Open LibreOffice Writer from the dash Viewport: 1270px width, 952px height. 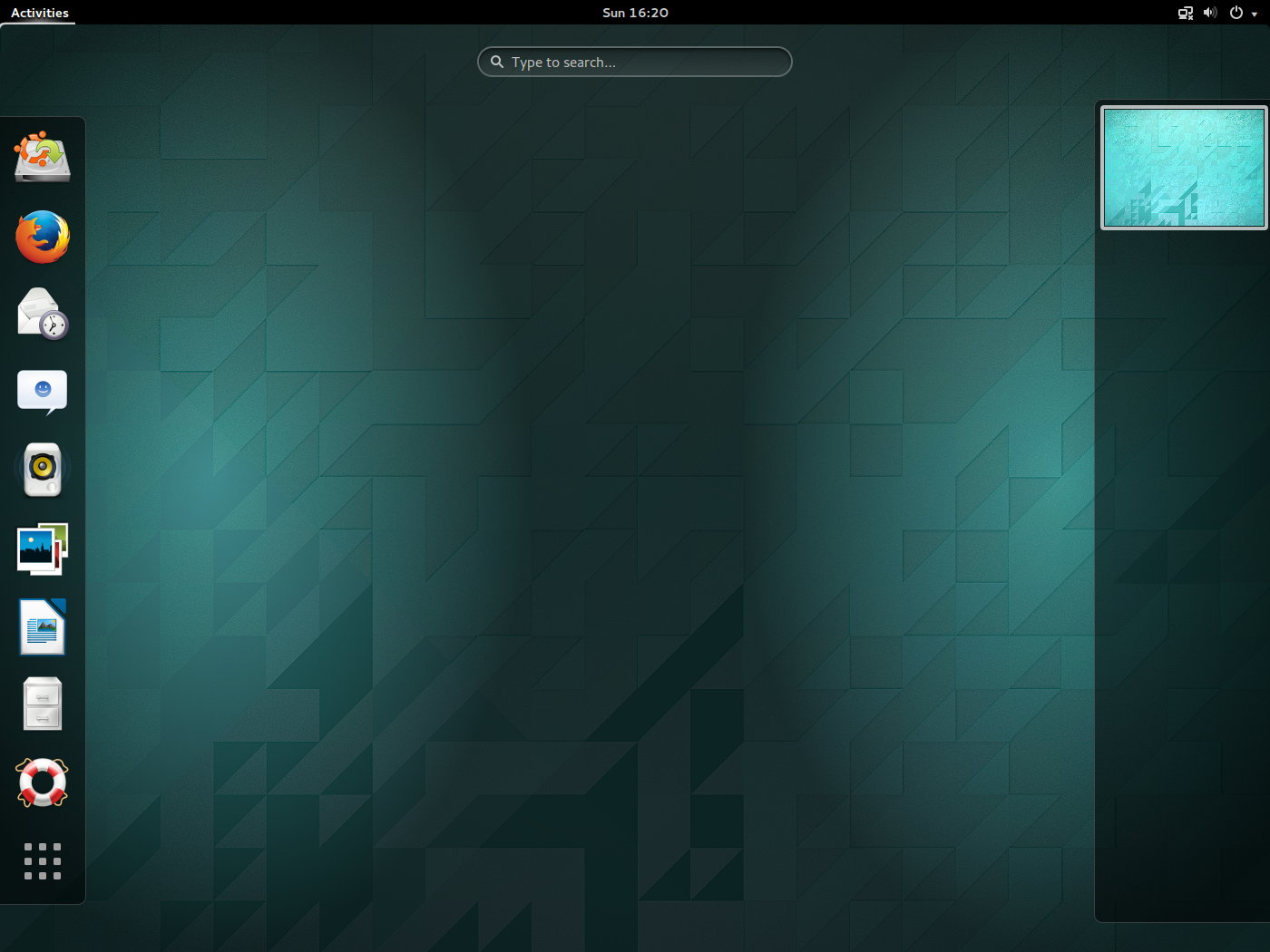pyautogui.click(x=43, y=627)
